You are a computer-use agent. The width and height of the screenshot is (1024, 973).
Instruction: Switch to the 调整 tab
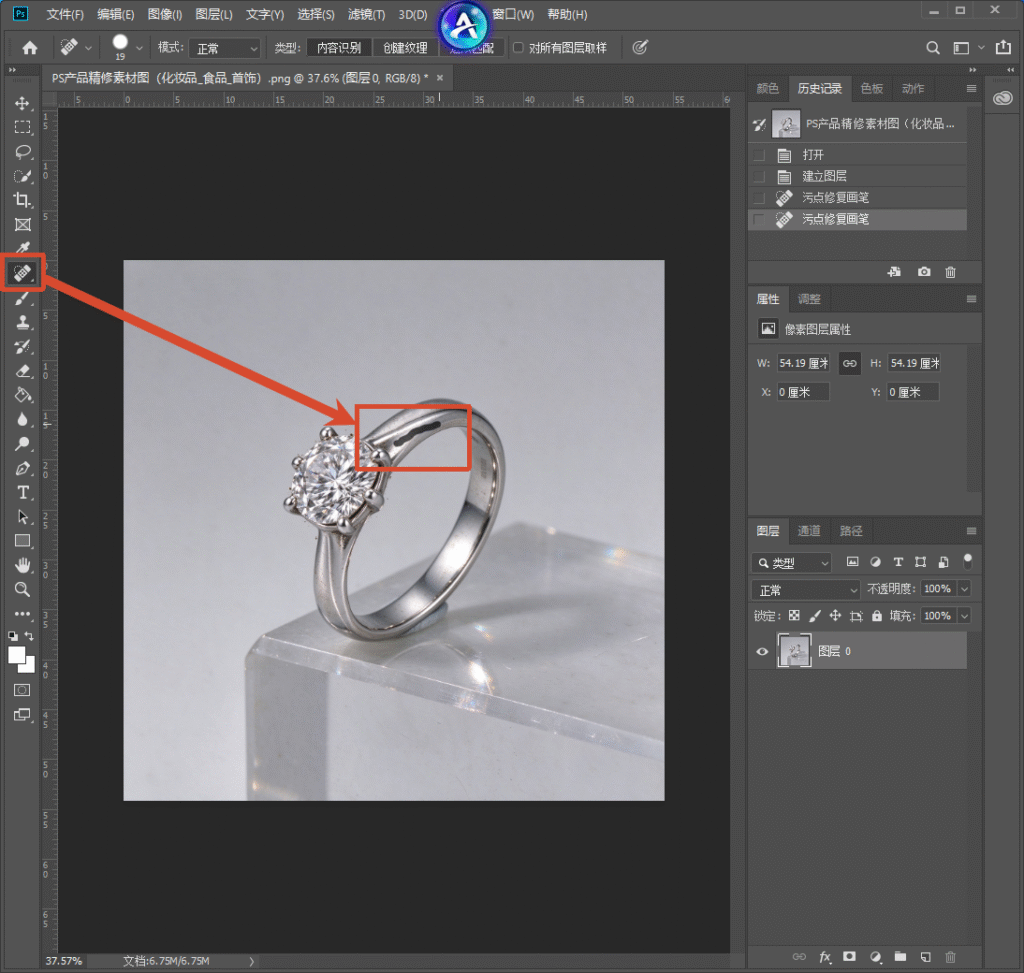809,299
